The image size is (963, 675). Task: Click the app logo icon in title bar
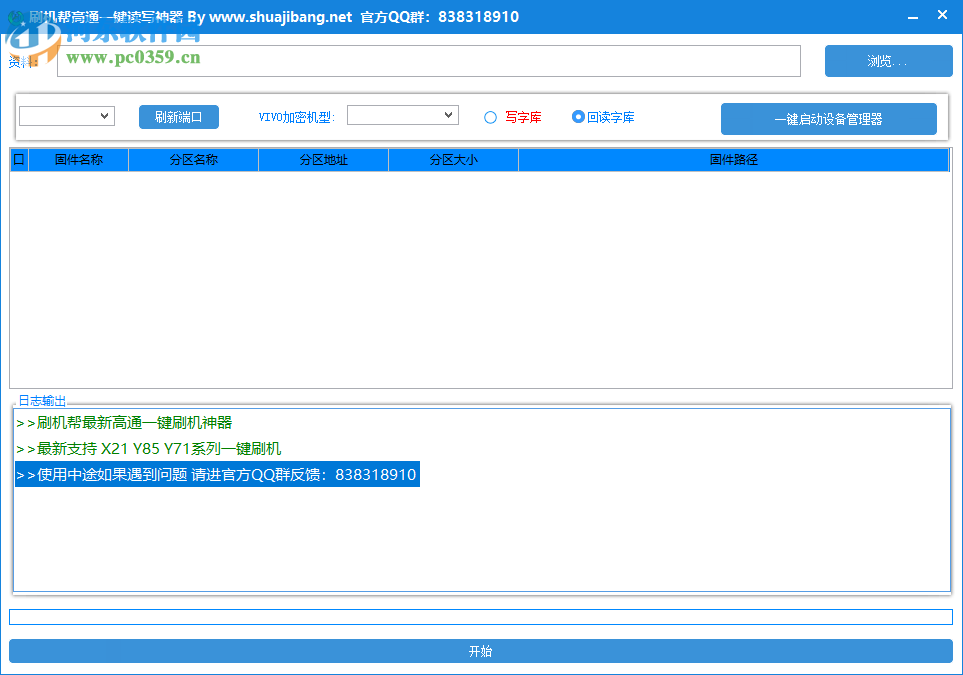15,17
